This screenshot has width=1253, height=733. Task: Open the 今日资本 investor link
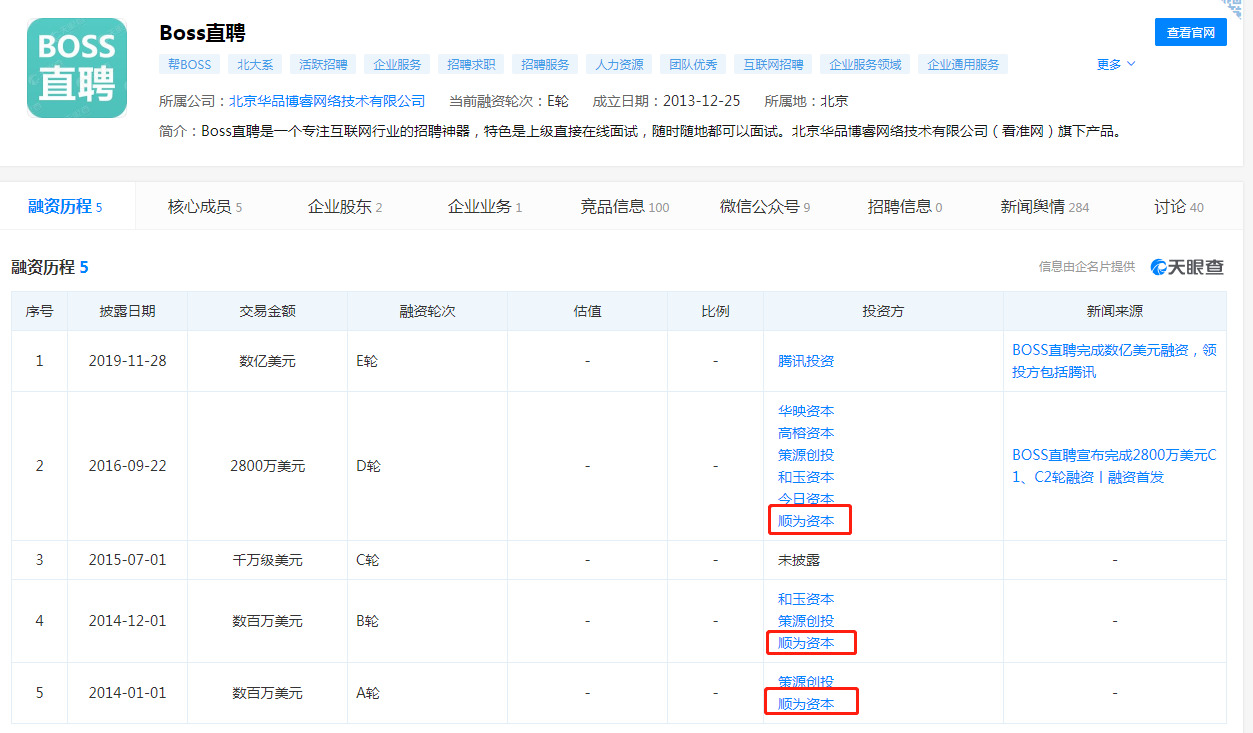click(x=806, y=498)
